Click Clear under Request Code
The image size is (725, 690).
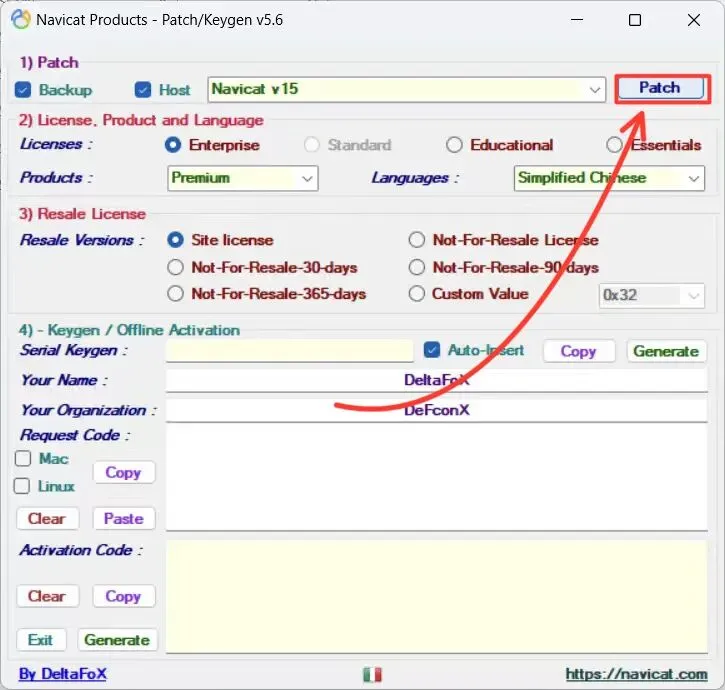(47, 518)
